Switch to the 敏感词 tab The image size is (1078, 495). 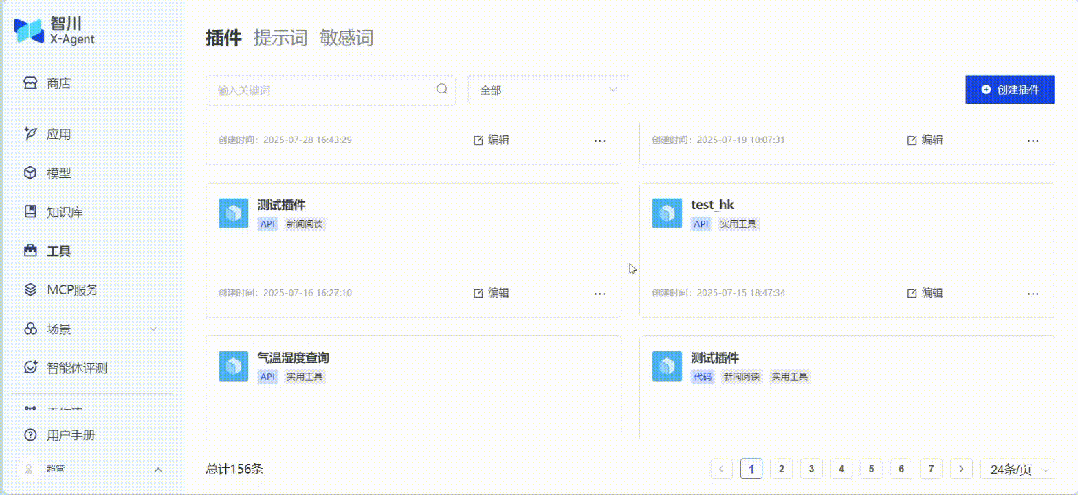click(346, 38)
